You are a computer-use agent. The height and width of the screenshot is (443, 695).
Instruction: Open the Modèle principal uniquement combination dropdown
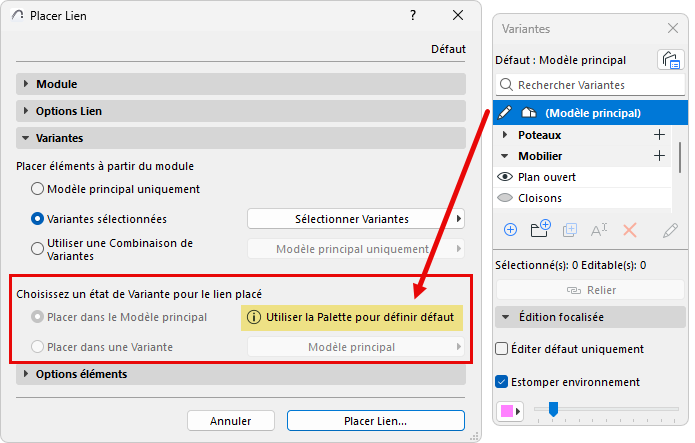pos(355,249)
